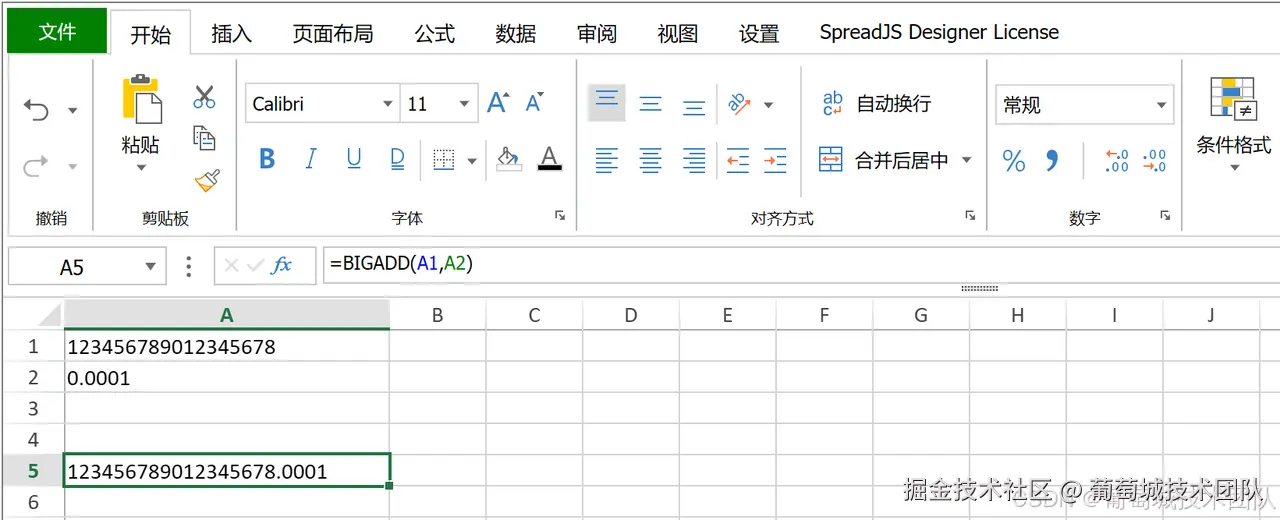Open the 字体 group dialog launcher
This screenshot has height=520, width=1280.
pos(560,215)
